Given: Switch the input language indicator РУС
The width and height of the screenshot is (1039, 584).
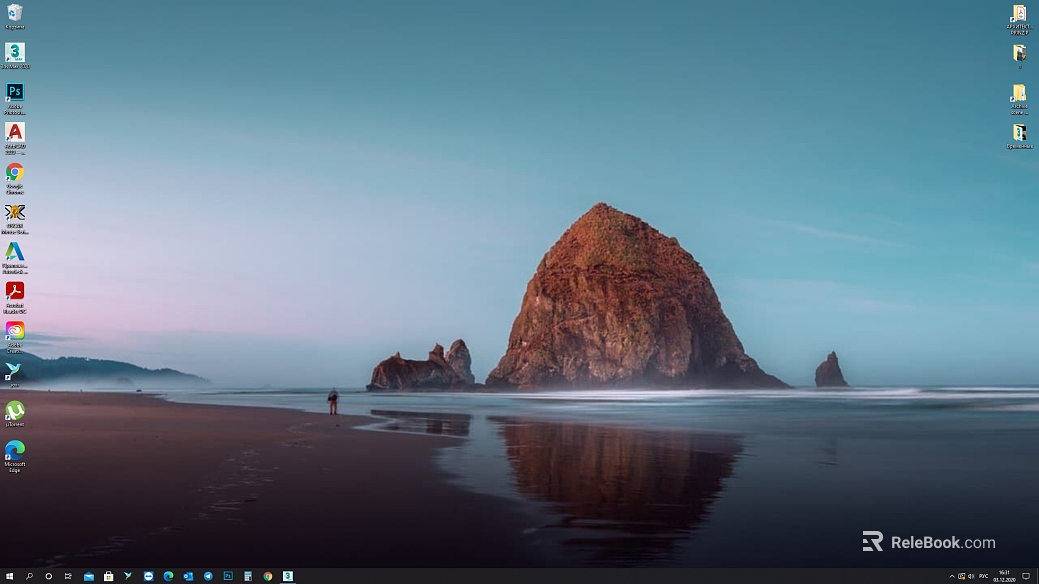Looking at the screenshot, I should (x=983, y=576).
